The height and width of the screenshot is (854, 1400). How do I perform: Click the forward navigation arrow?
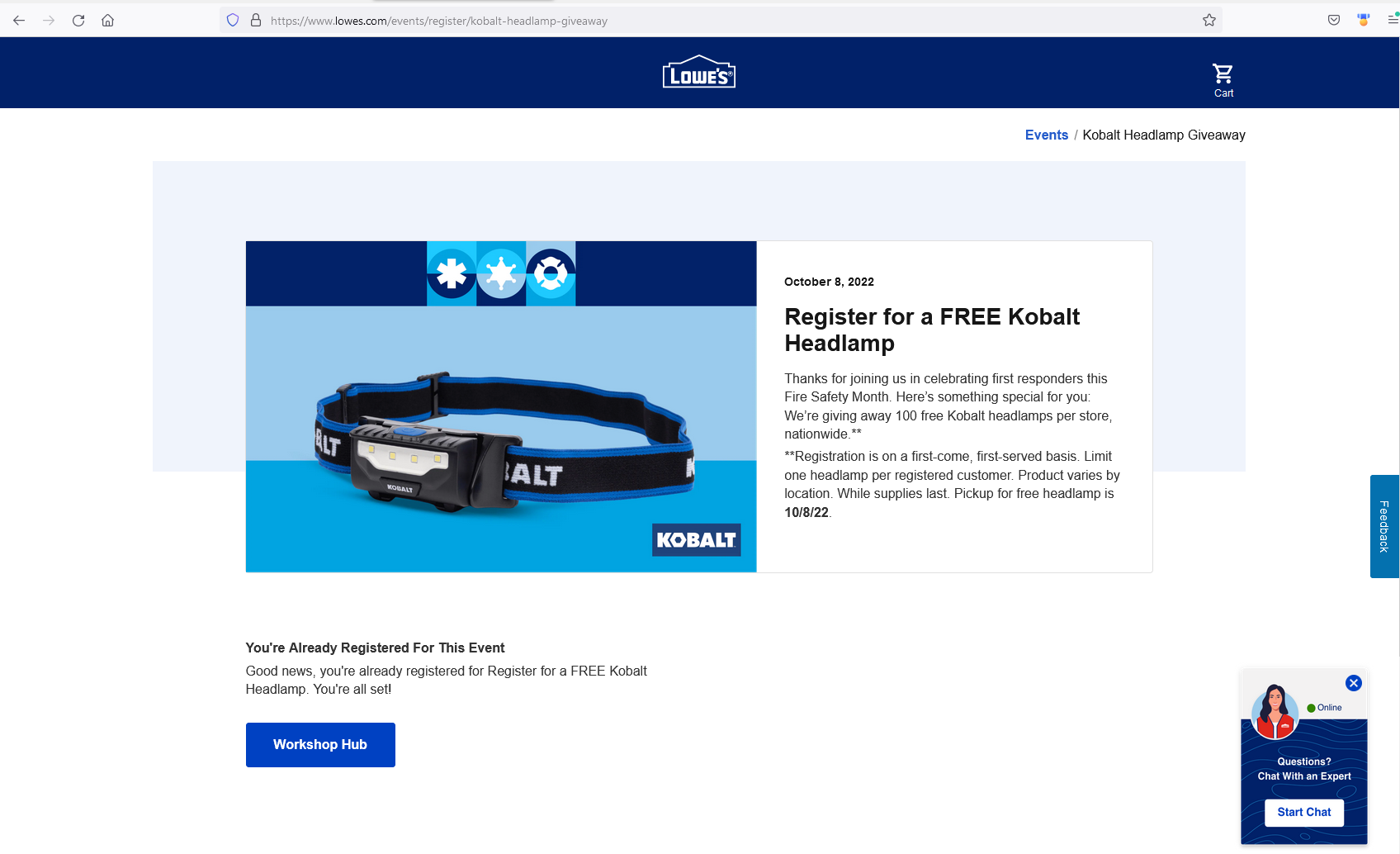[x=48, y=20]
